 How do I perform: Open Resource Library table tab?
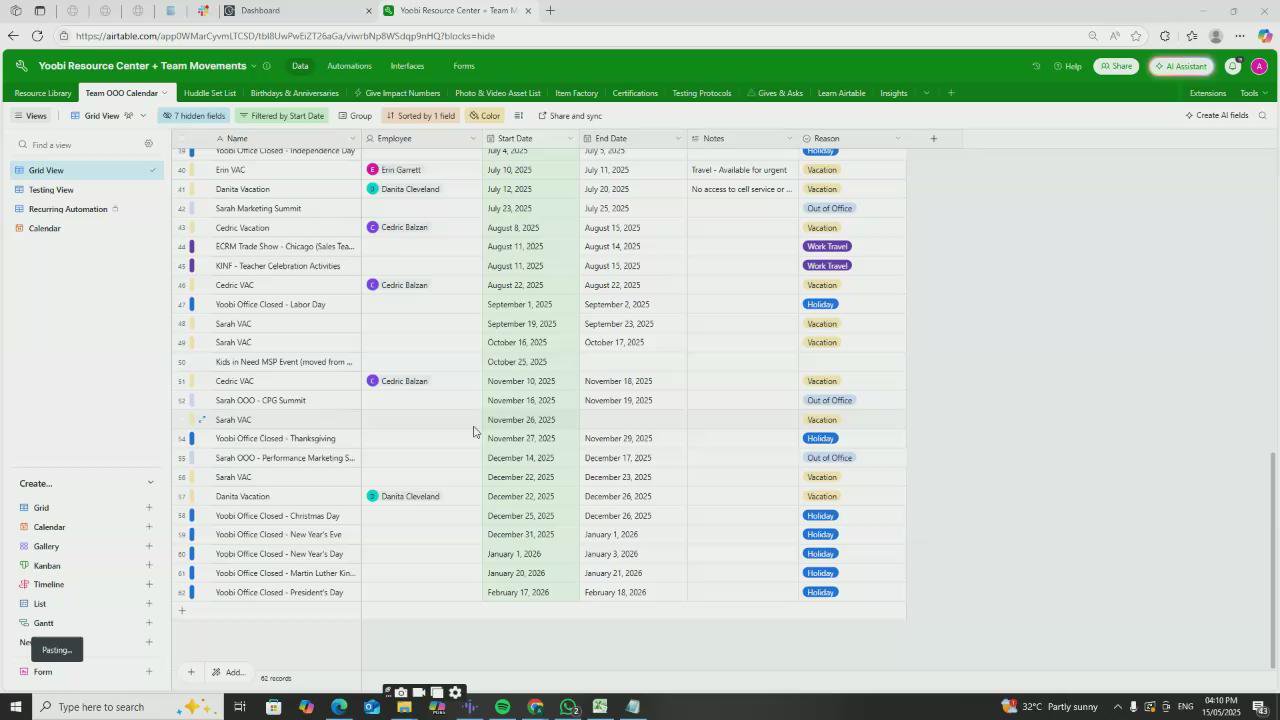43,93
